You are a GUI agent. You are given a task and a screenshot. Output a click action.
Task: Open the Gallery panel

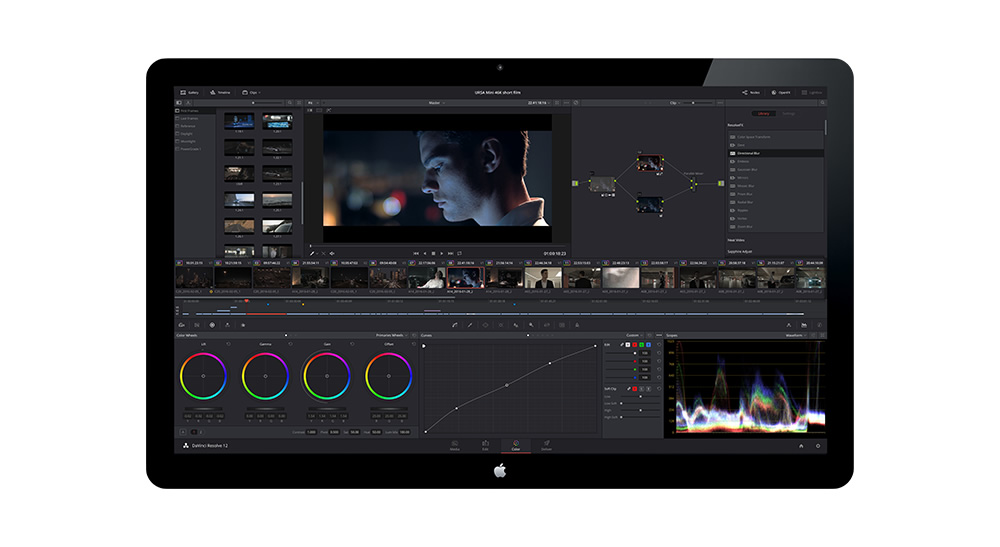click(189, 92)
